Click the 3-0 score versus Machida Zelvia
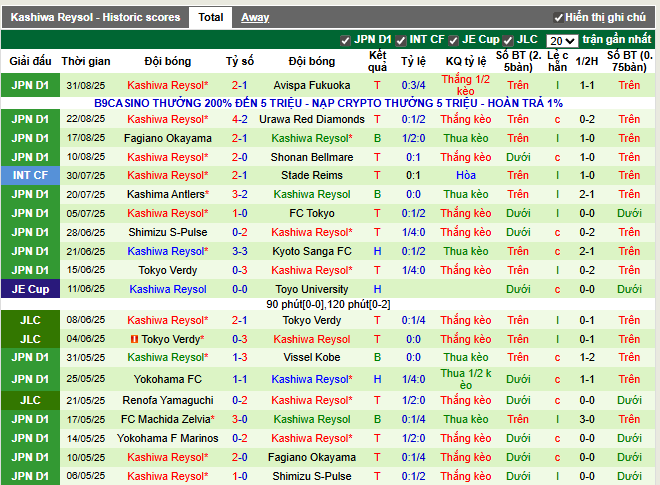 240,419
